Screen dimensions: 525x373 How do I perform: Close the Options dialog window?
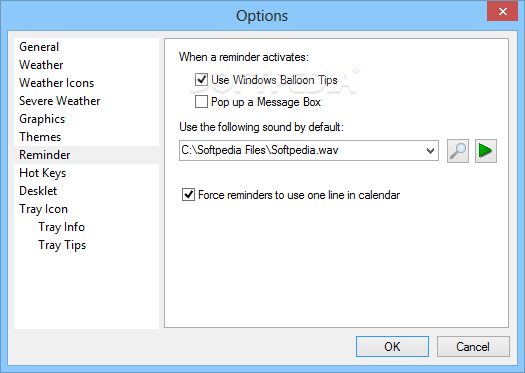pyautogui.click(x=502, y=12)
